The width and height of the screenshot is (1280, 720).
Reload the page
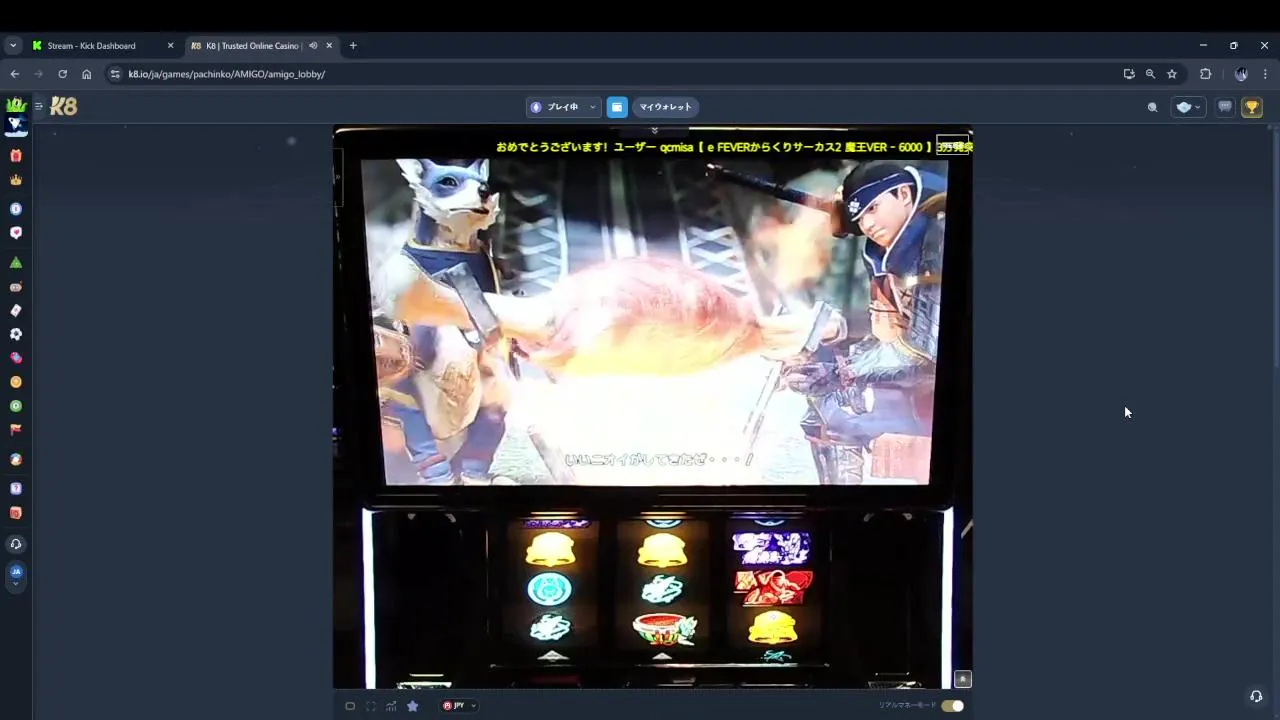(x=62, y=74)
